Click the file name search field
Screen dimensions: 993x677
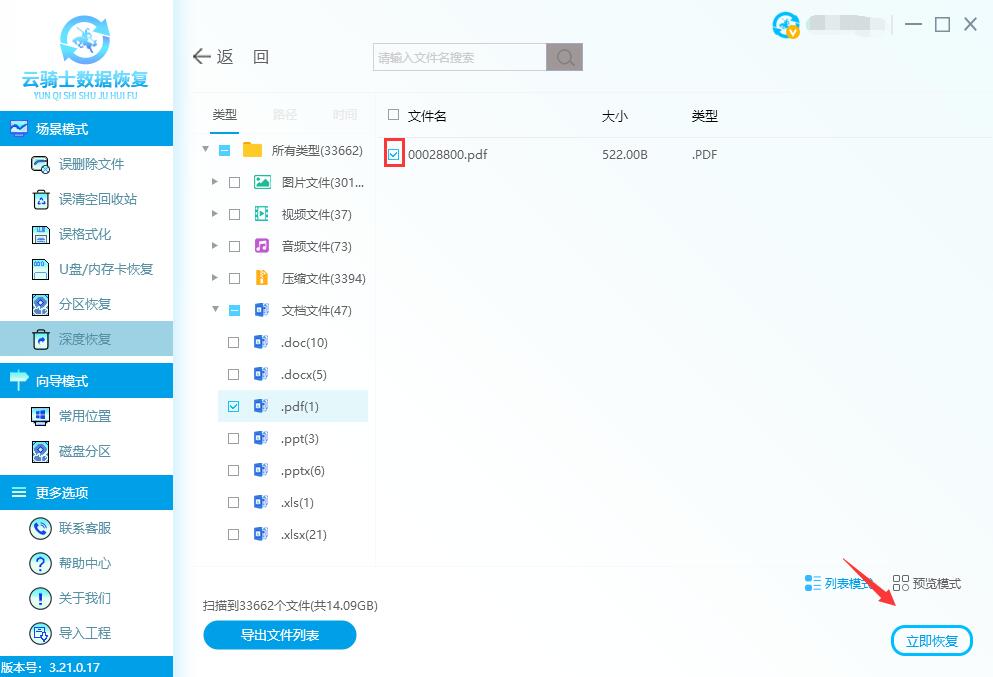tap(460, 57)
